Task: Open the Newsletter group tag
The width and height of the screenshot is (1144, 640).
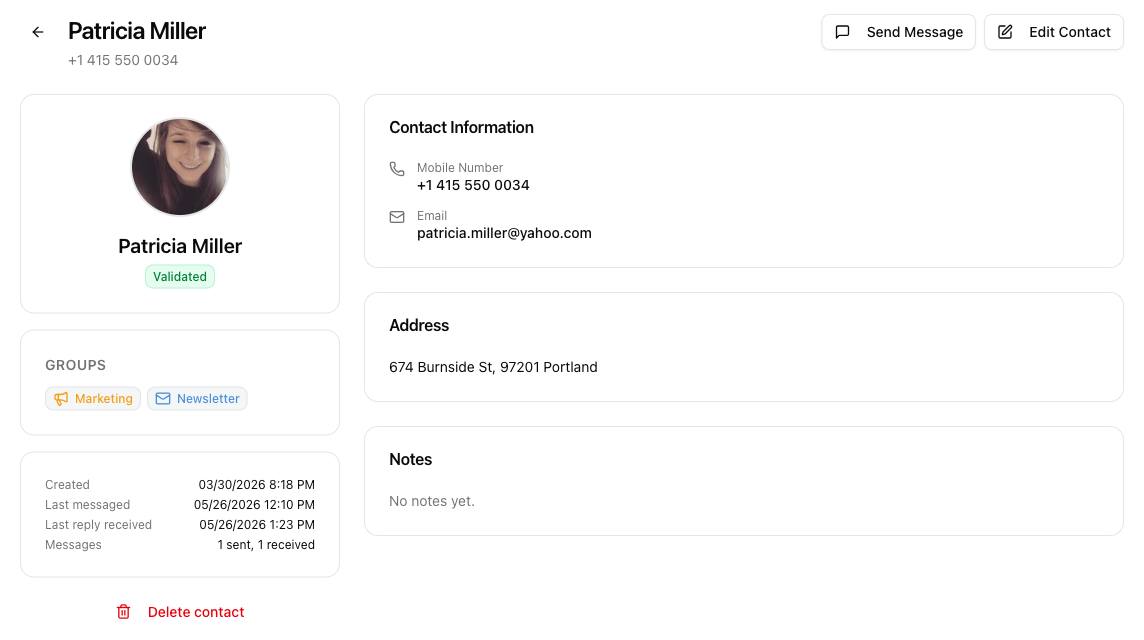Action: click(197, 398)
